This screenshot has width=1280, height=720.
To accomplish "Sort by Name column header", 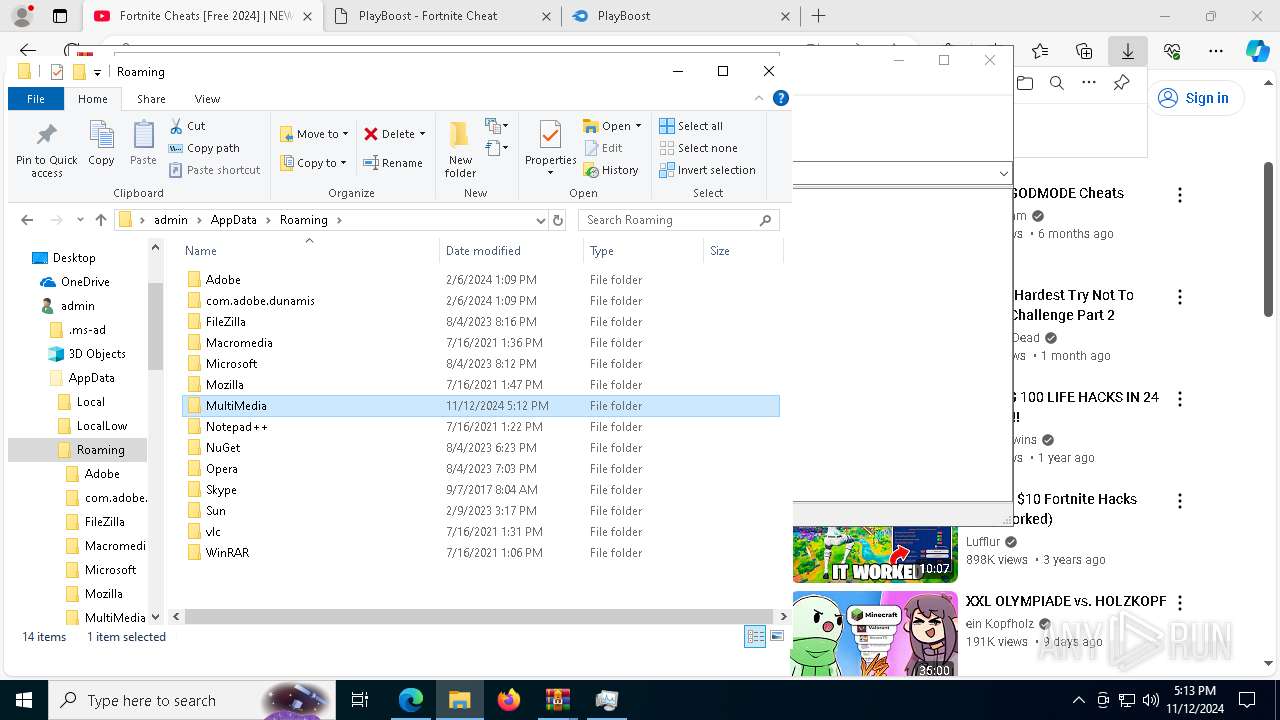I will tap(309, 251).
